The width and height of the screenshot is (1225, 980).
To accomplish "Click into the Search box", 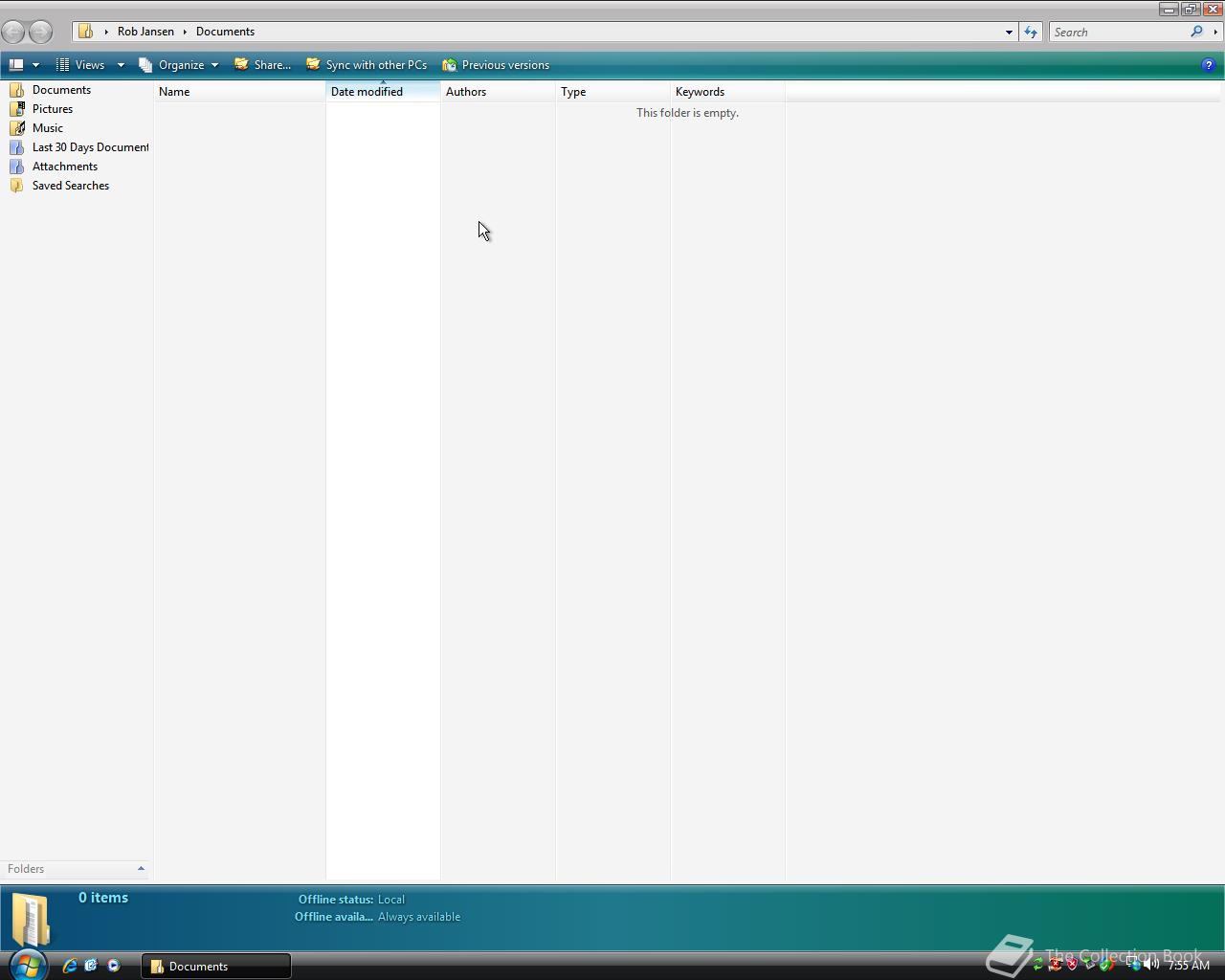I will click(x=1118, y=32).
